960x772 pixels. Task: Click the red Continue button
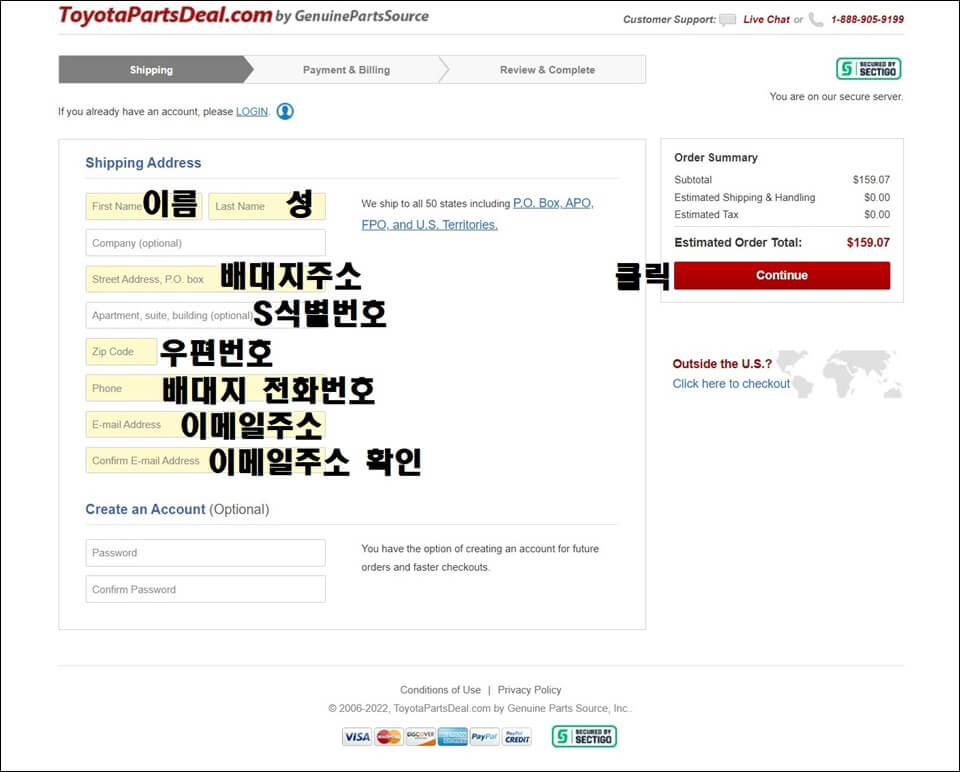[x=782, y=275]
